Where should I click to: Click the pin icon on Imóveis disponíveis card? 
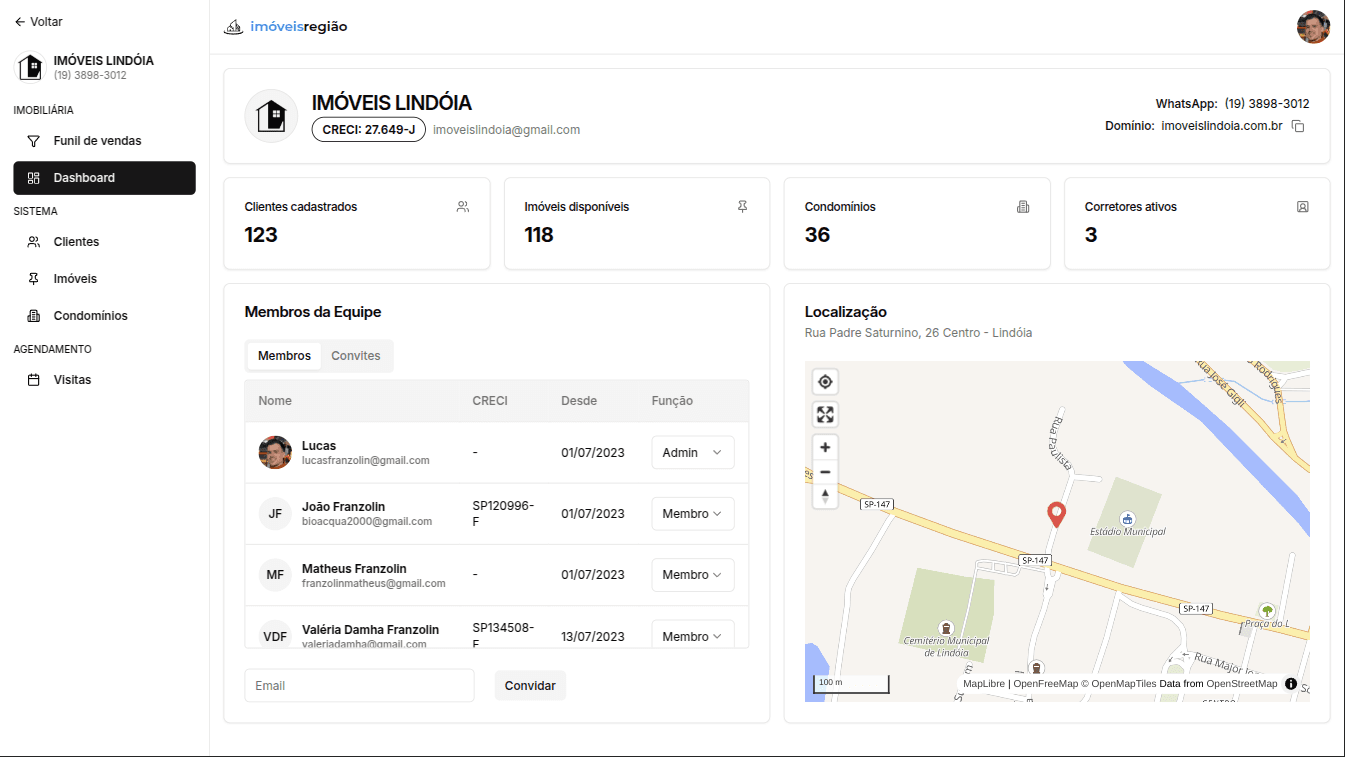(x=742, y=207)
